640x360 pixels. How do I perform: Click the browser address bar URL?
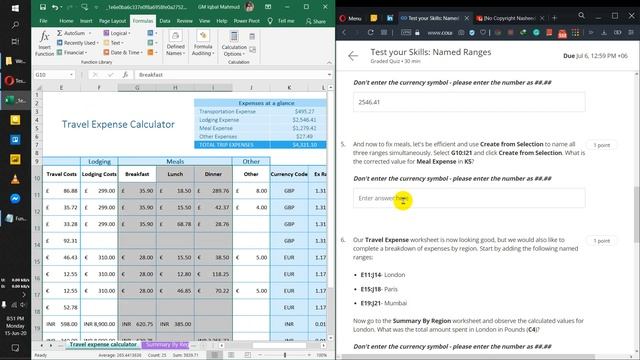tap(440, 33)
